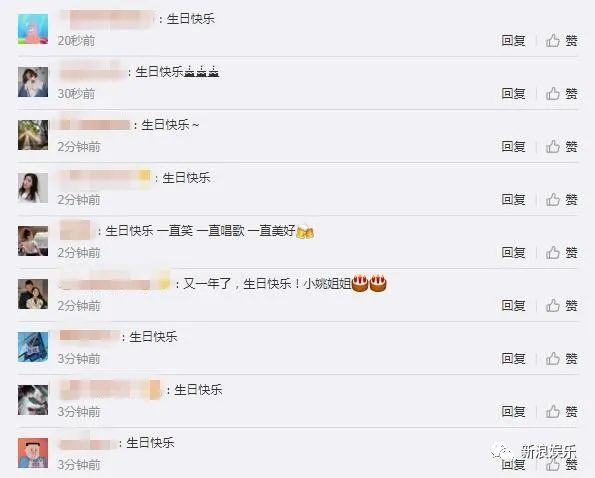Reply to the 生日快乐~ comment
This screenshot has width=595, height=478.
(513, 146)
